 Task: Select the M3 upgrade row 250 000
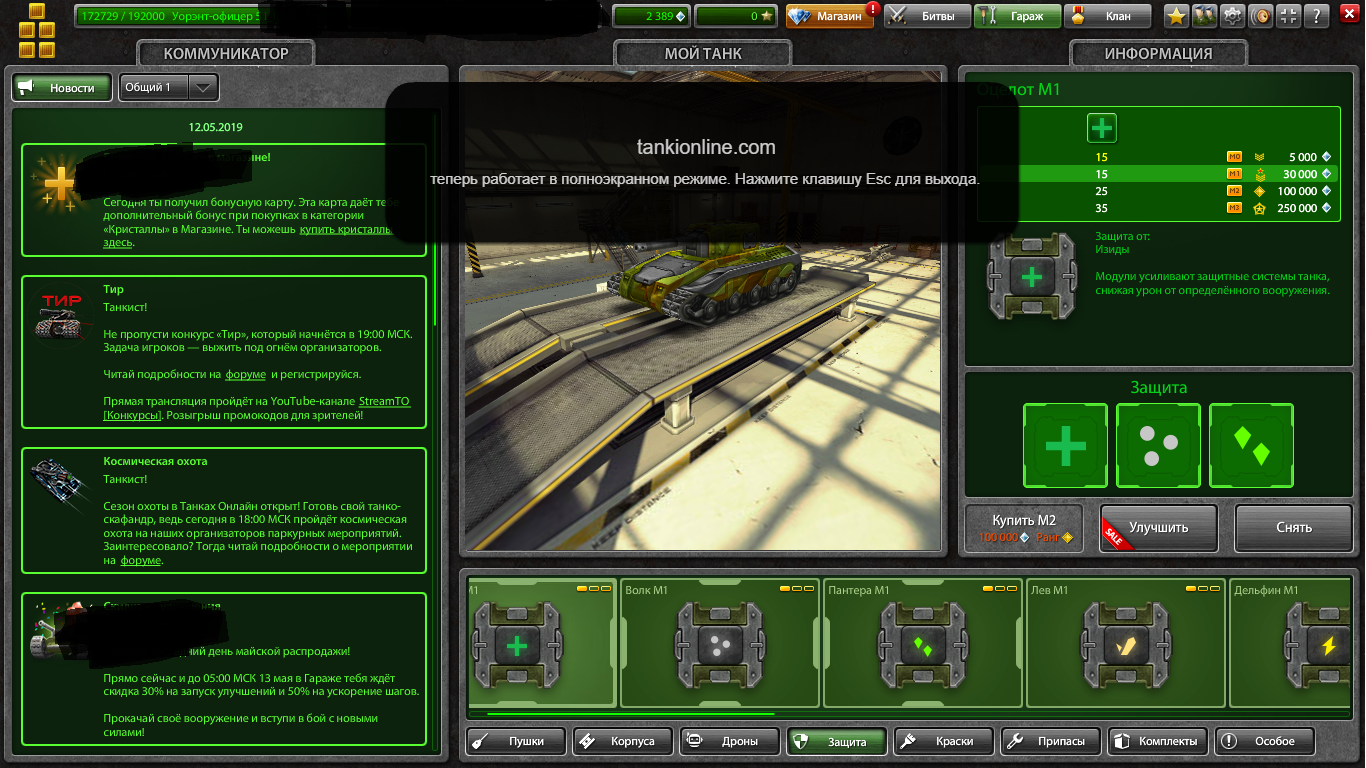pos(1158,208)
